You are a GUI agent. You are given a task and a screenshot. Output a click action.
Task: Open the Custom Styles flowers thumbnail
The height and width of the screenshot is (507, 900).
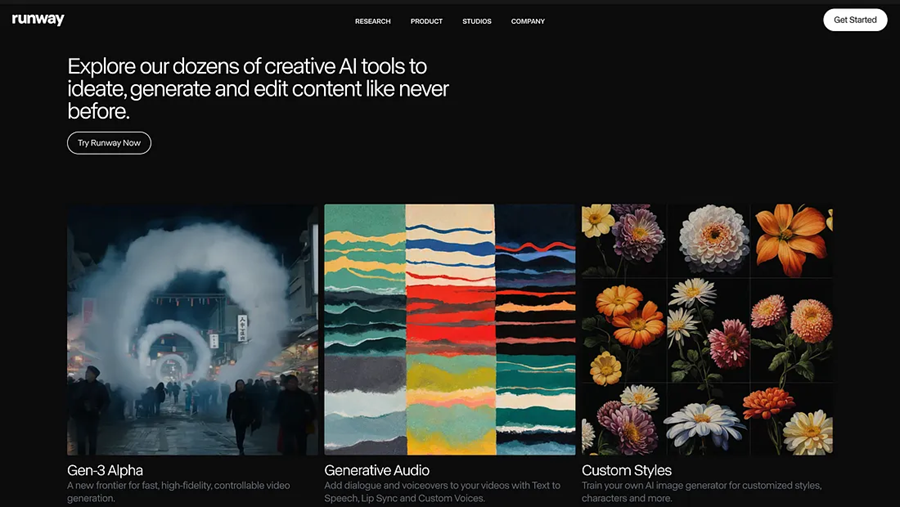point(707,330)
